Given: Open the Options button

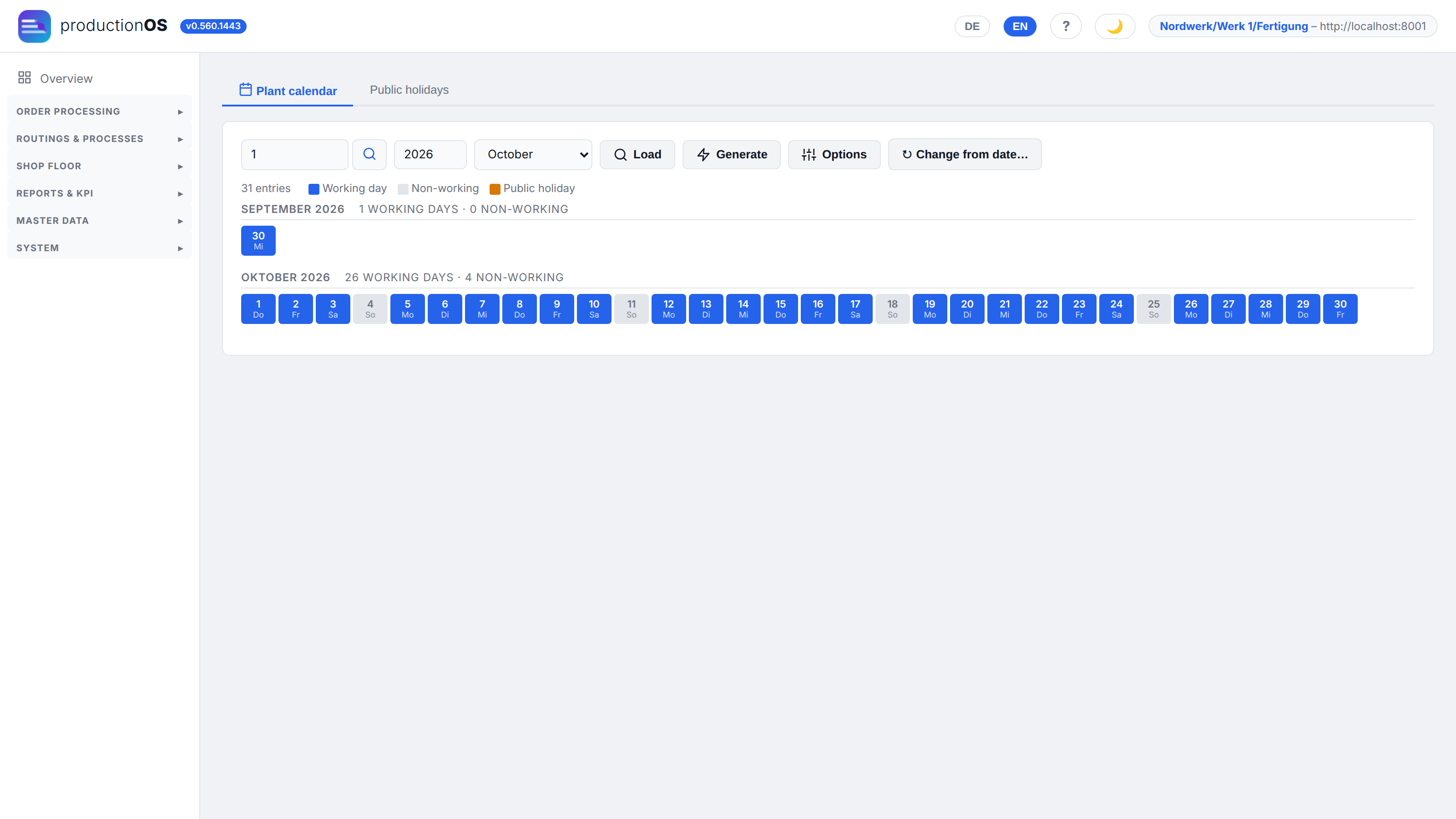Looking at the screenshot, I should click(834, 154).
